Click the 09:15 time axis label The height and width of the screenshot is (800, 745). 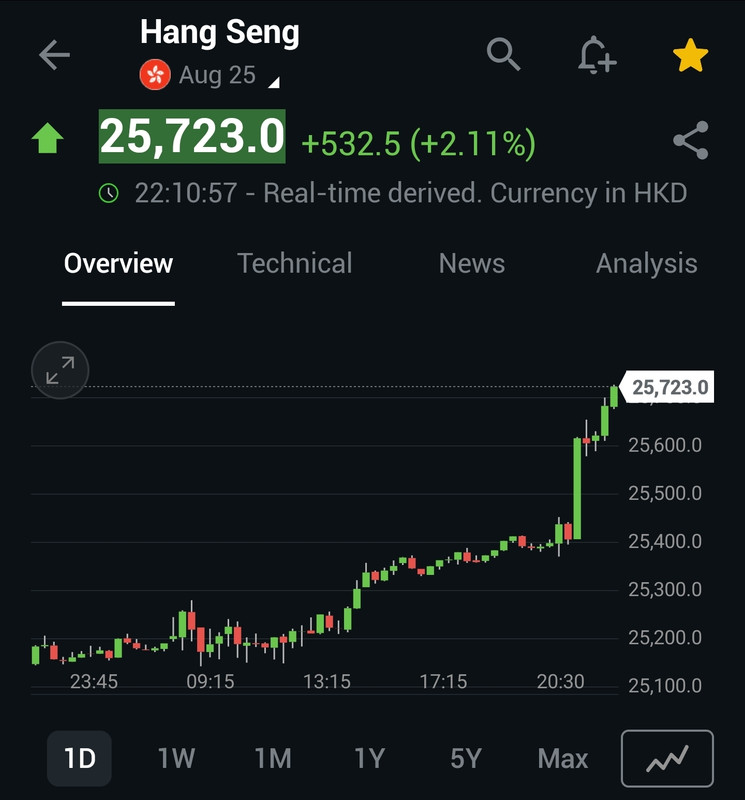click(210, 682)
